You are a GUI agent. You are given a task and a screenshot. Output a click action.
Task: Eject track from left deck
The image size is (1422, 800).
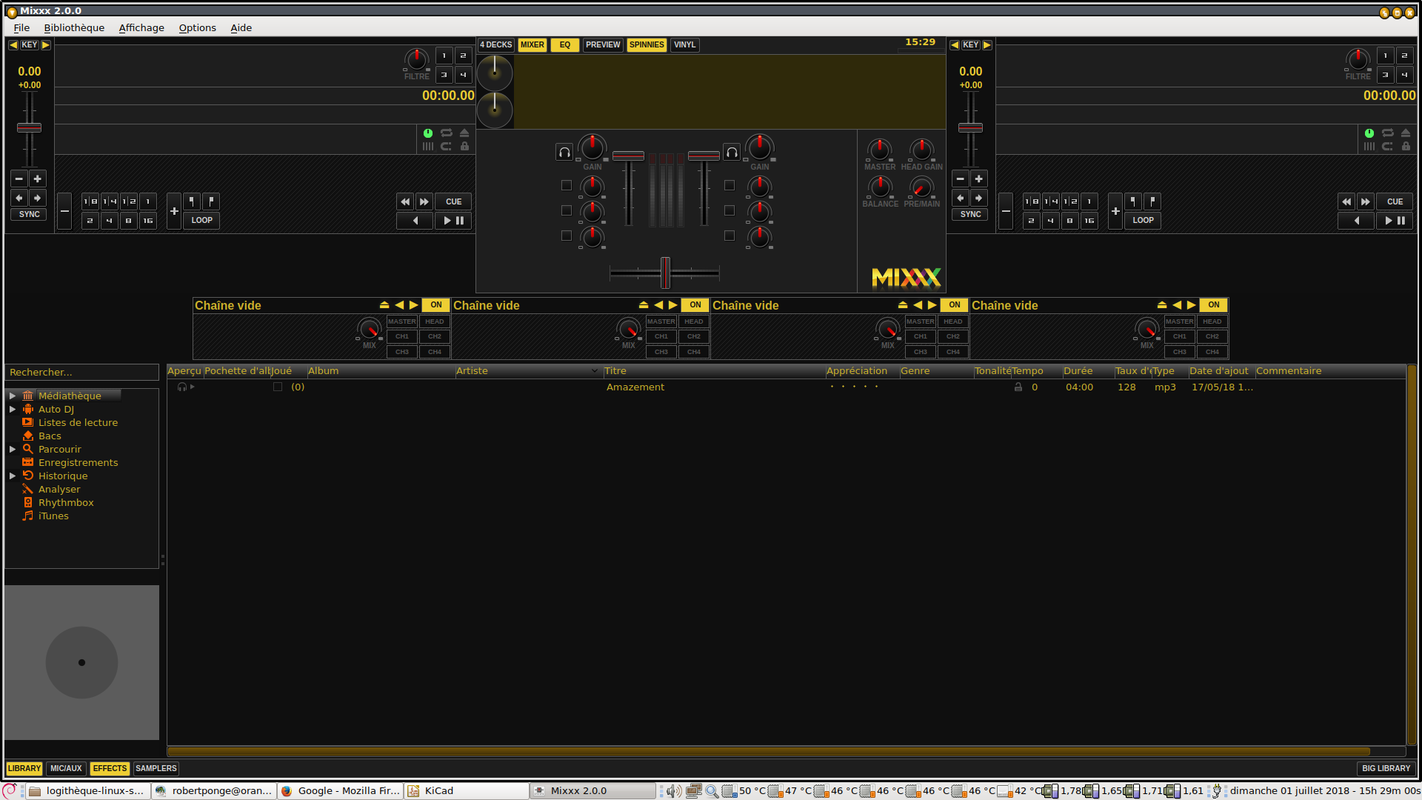click(464, 133)
